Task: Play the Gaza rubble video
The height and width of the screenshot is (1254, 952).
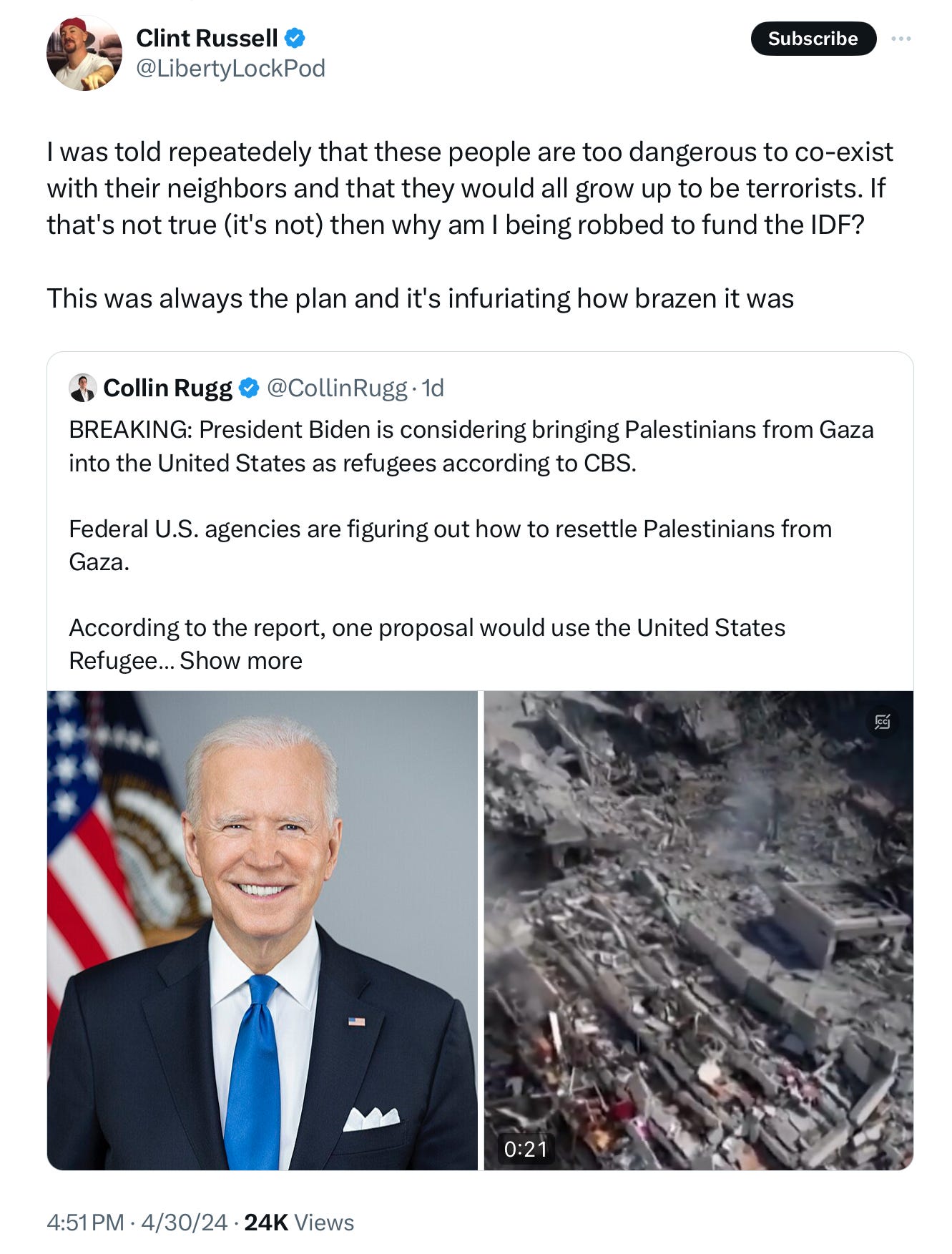Action: 699,930
